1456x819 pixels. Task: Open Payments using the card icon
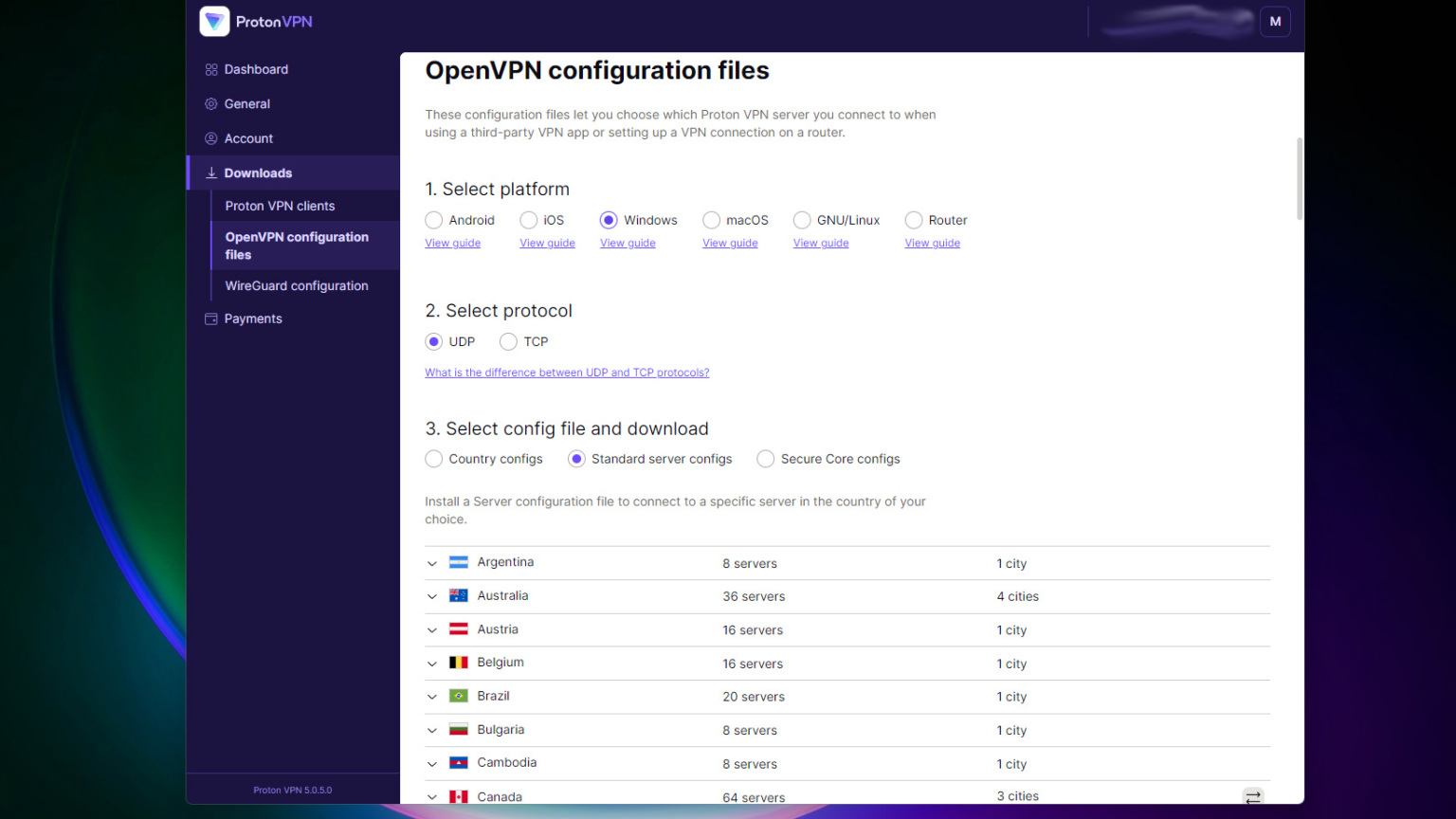click(209, 318)
